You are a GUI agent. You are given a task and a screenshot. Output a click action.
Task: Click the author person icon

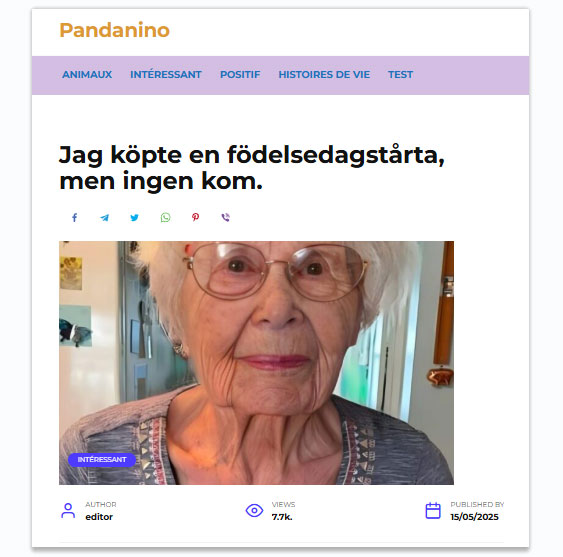coord(68,511)
